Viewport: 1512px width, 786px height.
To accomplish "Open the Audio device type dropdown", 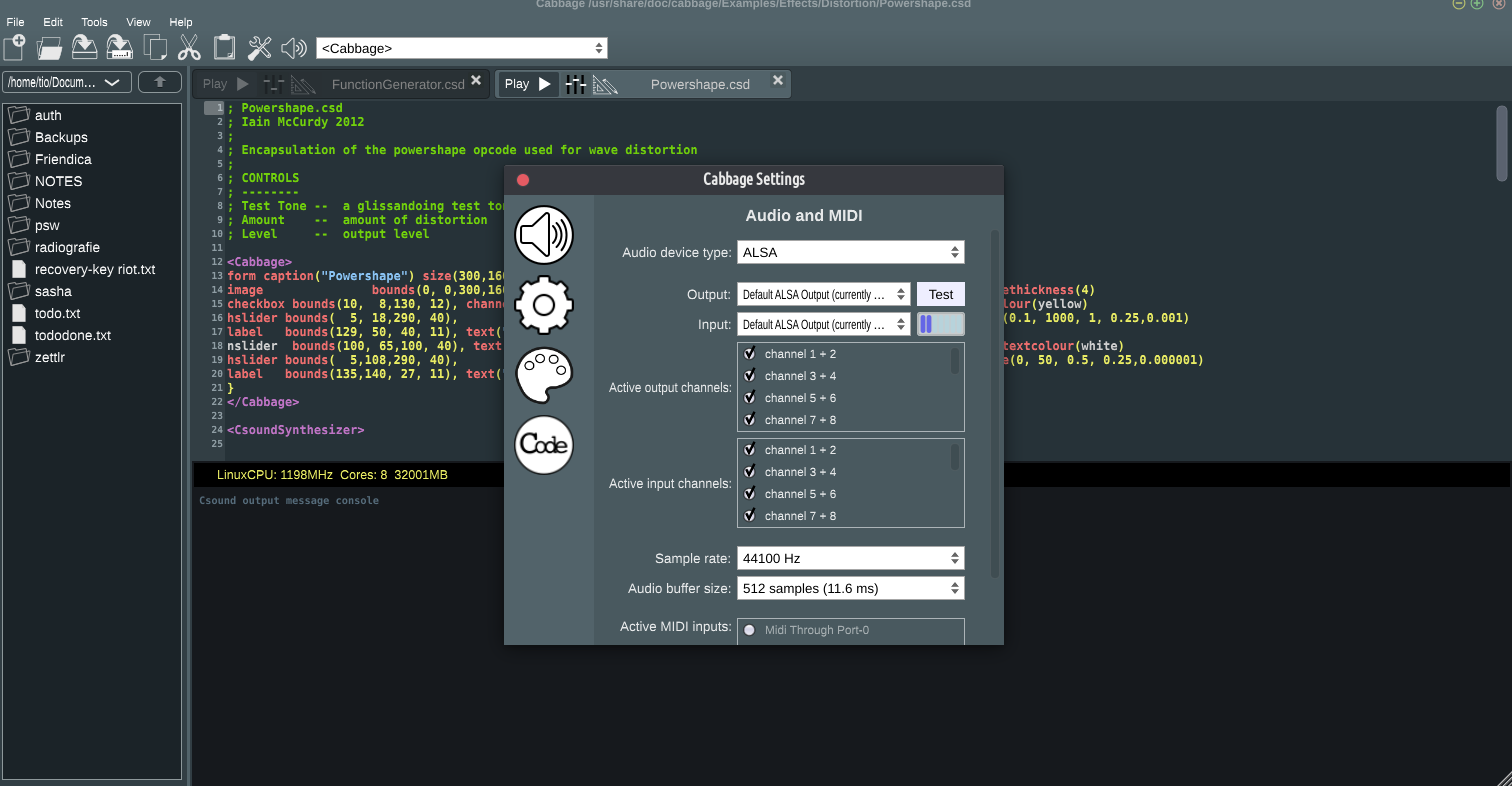I will (850, 253).
